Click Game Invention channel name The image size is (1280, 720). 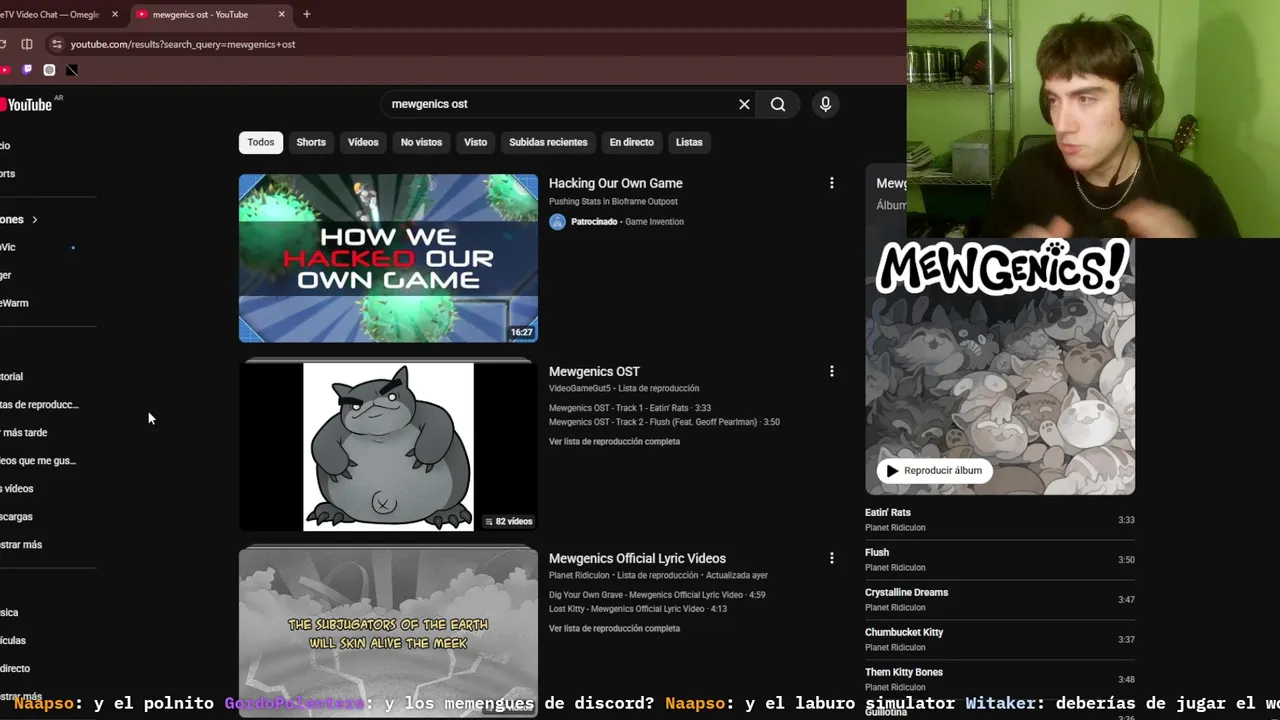click(x=654, y=222)
